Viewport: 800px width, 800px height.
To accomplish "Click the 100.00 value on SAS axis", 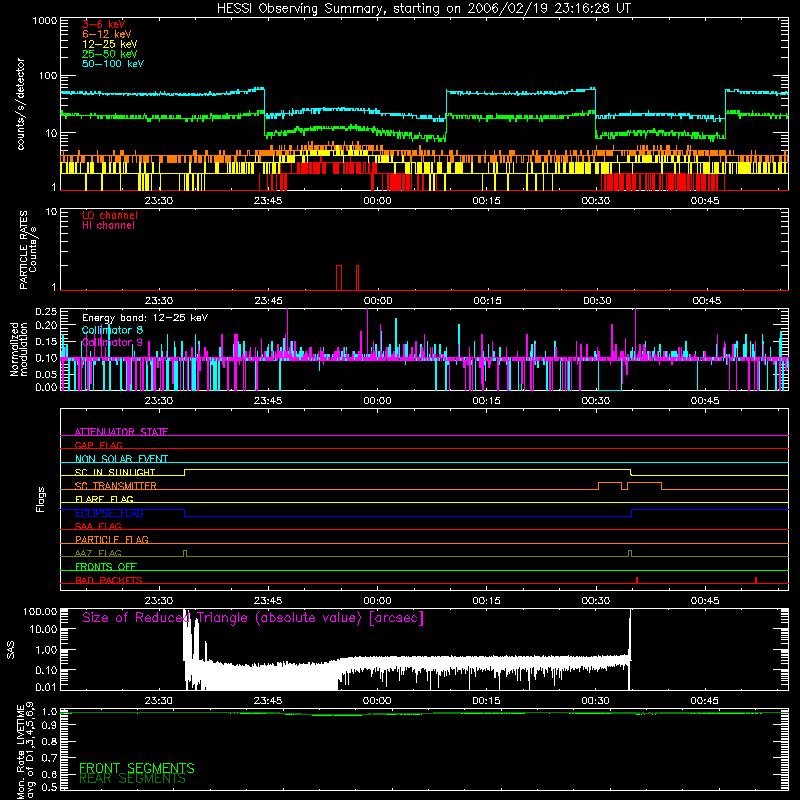I will [x=40, y=612].
